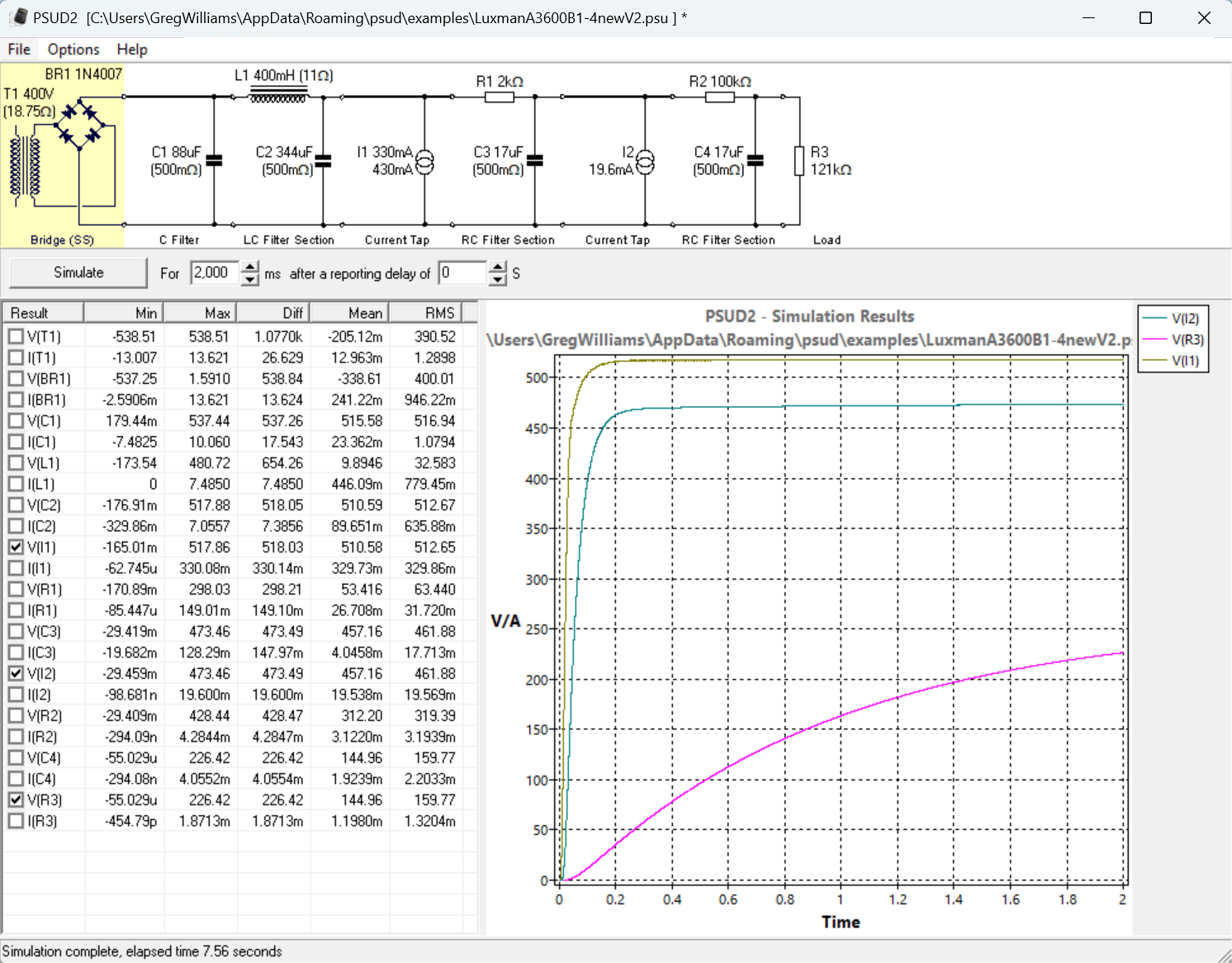Screen dimensions: 1232x963
Task: Check the I(L1) result checkbox
Action: coord(16,484)
